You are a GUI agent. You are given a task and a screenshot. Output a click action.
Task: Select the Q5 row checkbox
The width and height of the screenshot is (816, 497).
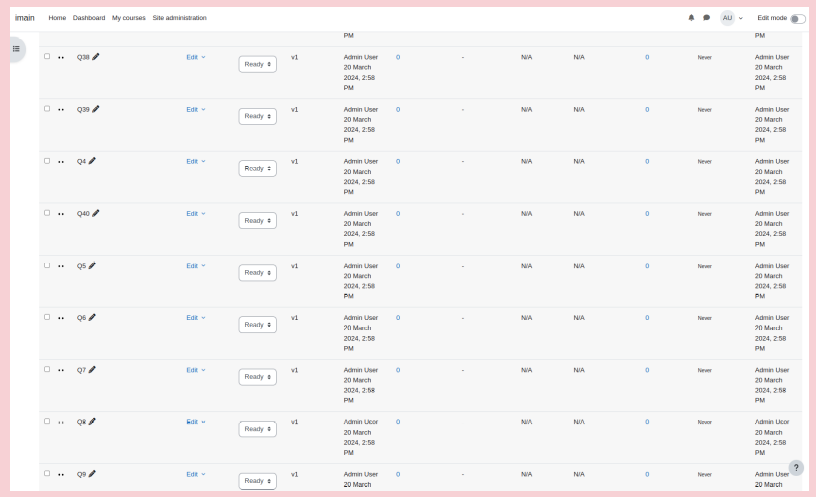[x=47, y=265]
